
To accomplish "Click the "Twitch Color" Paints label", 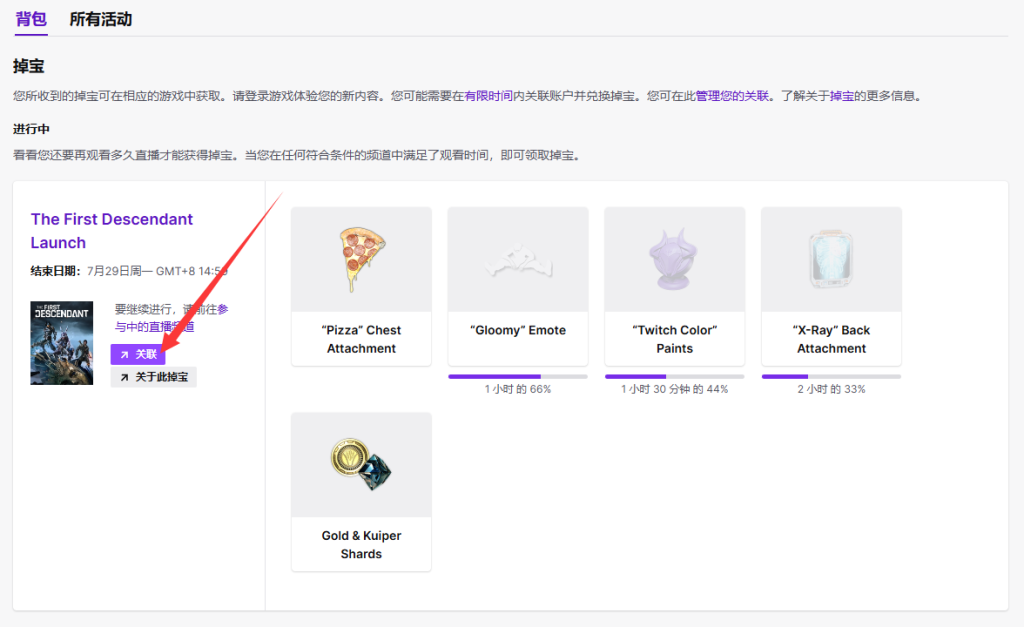I will pos(675,339).
